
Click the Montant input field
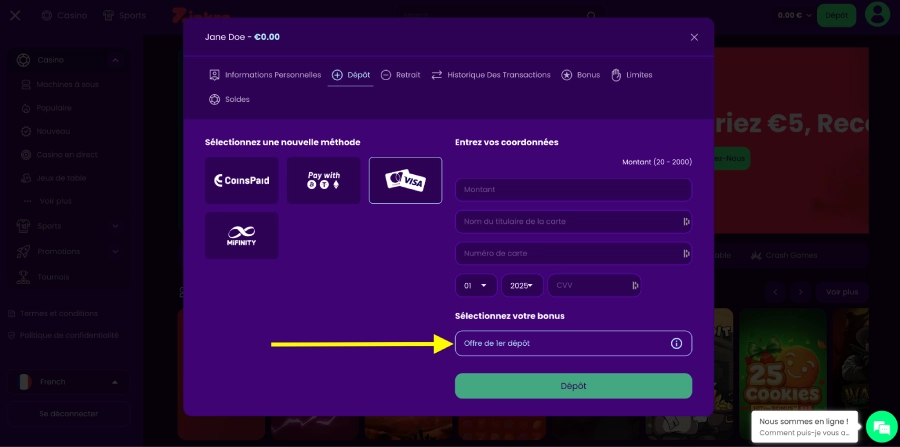click(572, 190)
